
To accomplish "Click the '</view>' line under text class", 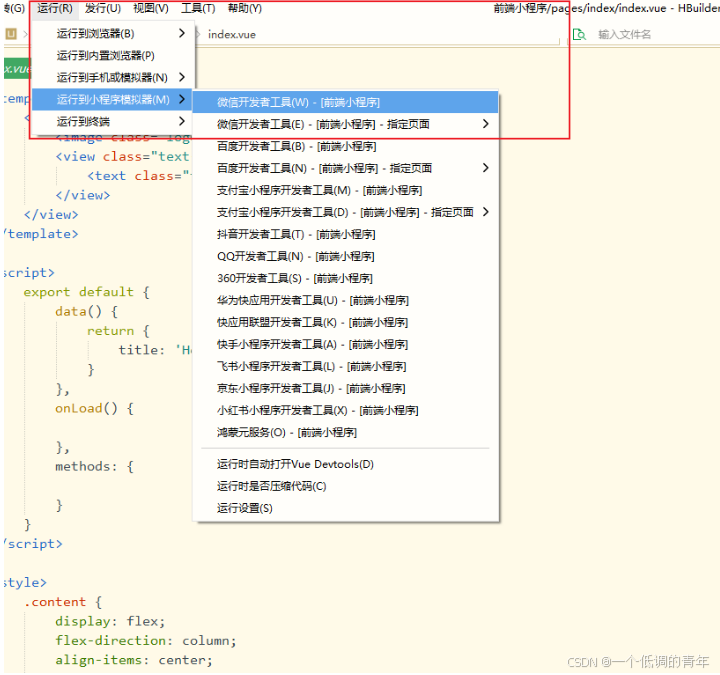I will [x=83, y=195].
